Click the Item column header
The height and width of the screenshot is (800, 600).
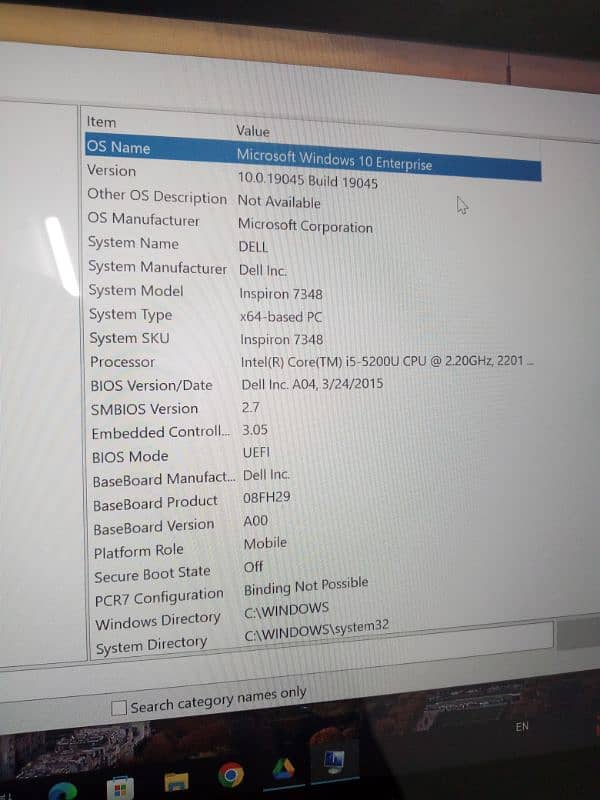point(102,122)
